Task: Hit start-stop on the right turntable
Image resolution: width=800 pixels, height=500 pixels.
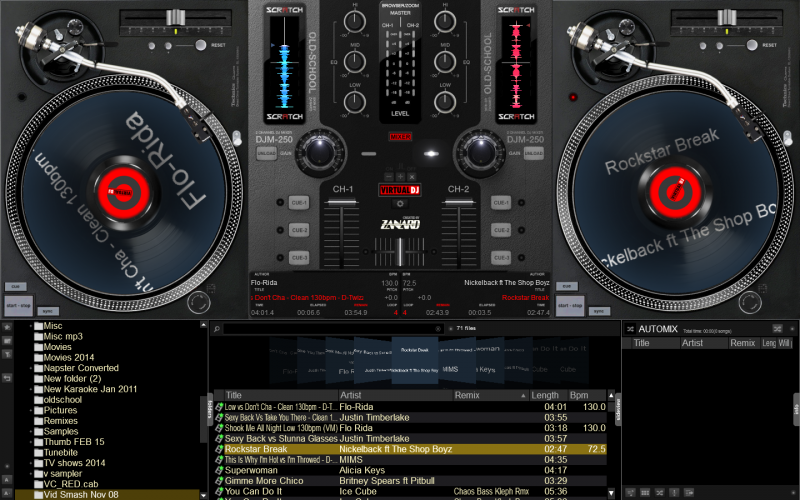Action: (x=570, y=306)
